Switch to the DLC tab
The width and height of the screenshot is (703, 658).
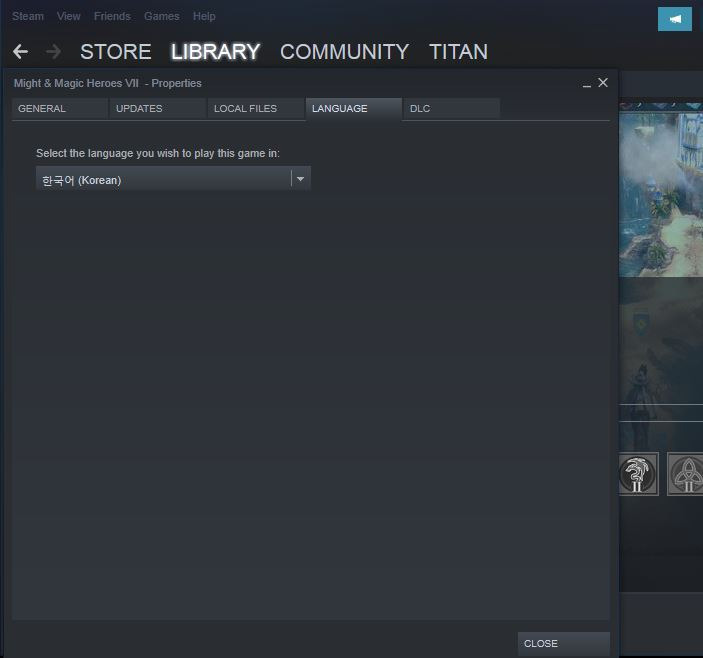pyautogui.click(x=451, y=108)
